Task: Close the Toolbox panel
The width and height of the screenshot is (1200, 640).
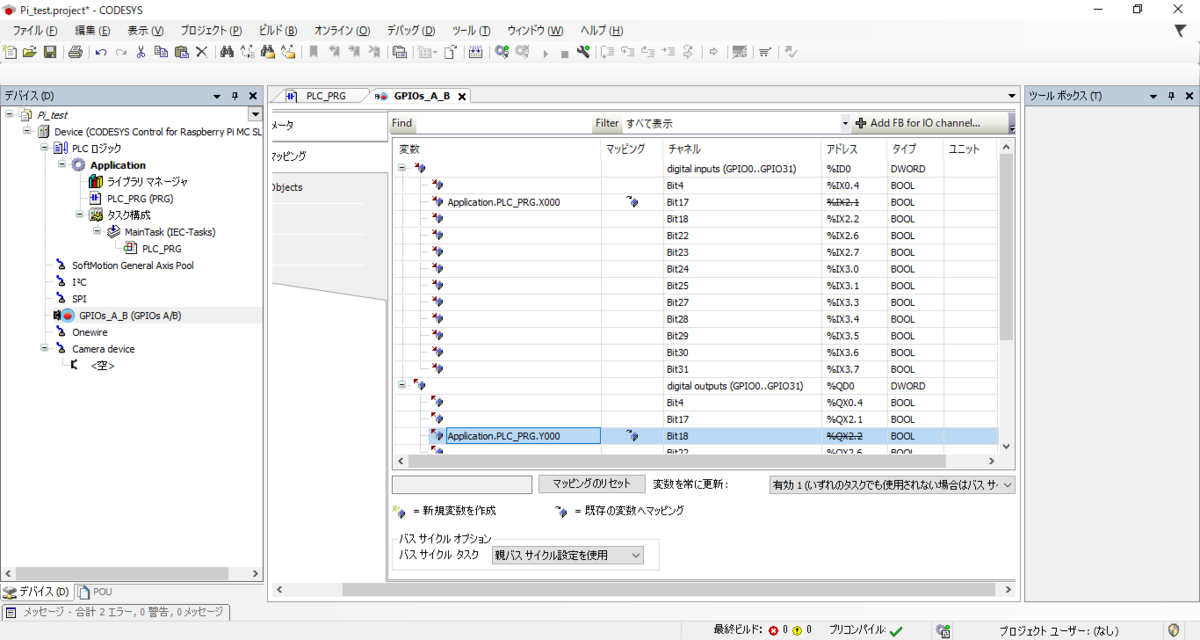Action: click(1189, 96)
